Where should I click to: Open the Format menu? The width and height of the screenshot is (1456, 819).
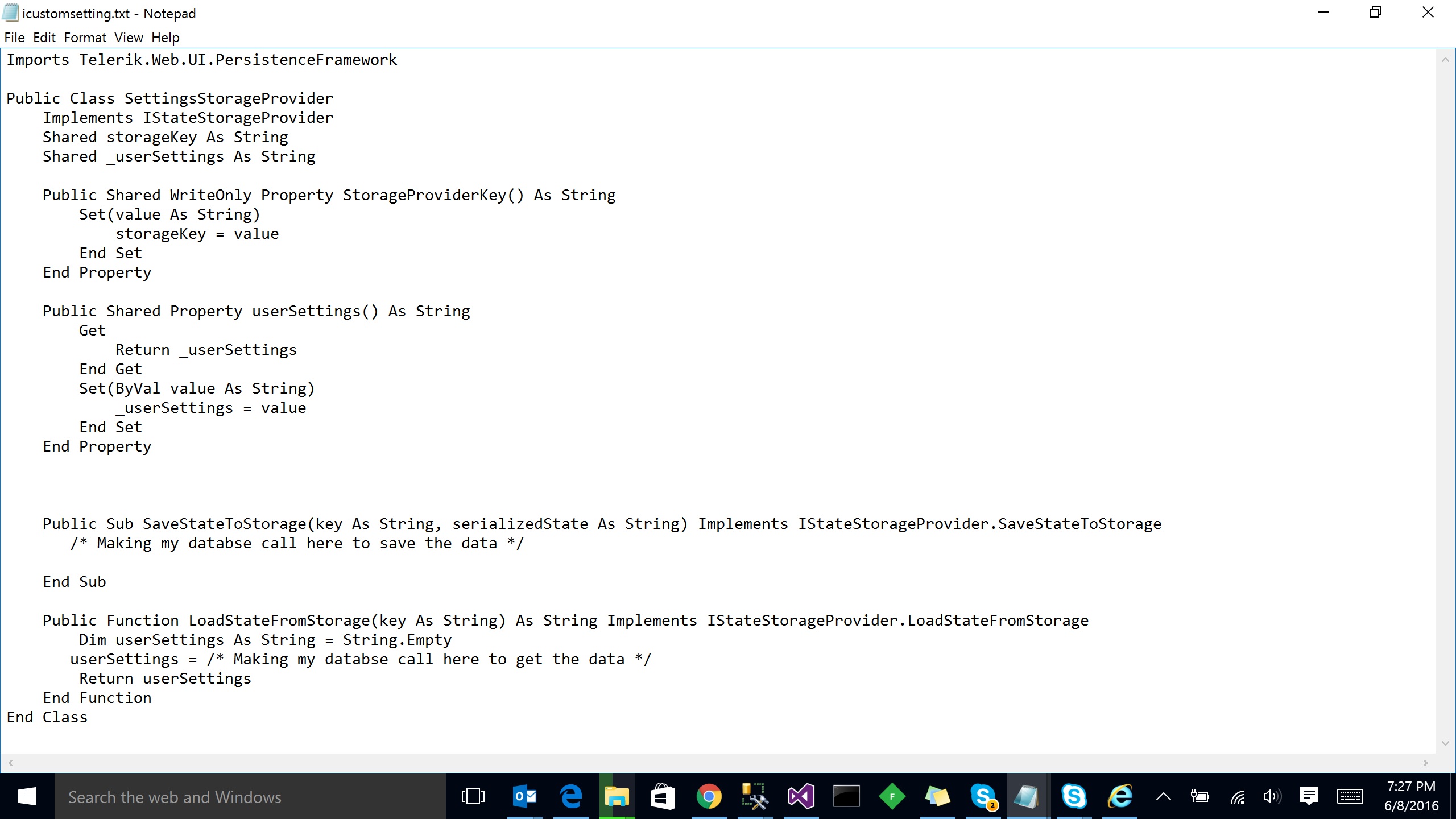tap(85, 38)
